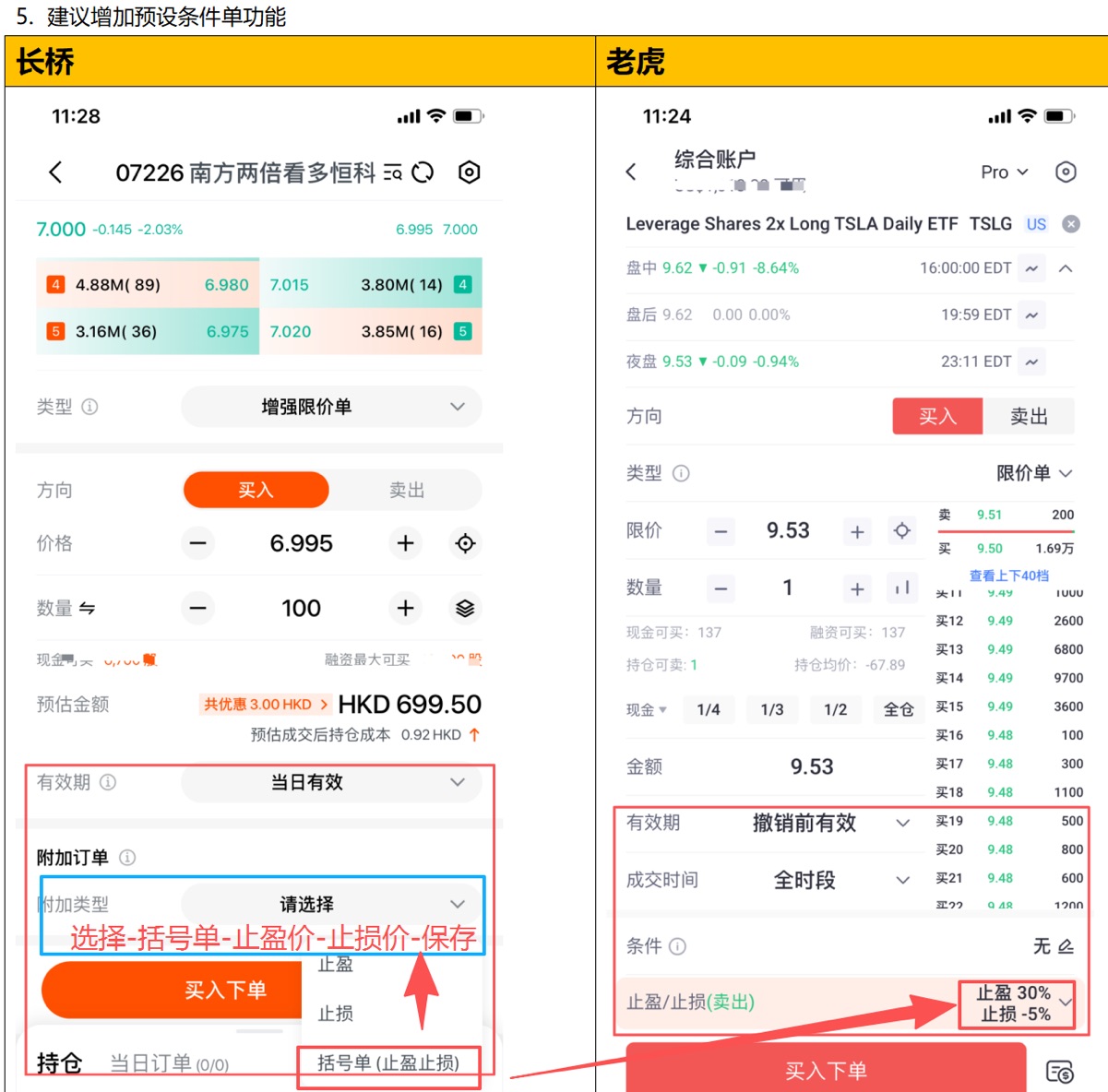Tap info icon next to 条件
1108x1092 pixels.
[677, 946]
